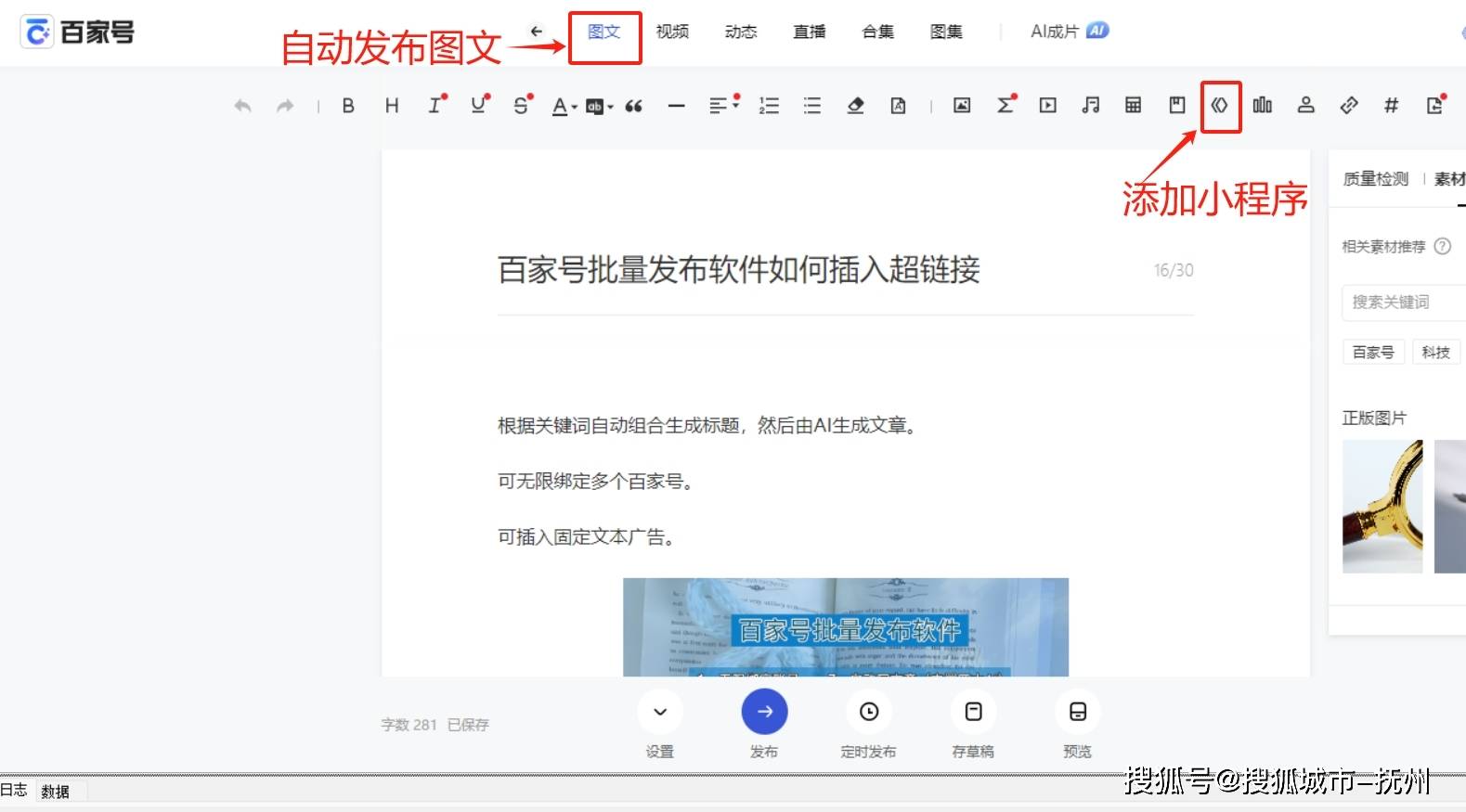
Task: Open the AI成片 tab
Action: [1070, 31]
